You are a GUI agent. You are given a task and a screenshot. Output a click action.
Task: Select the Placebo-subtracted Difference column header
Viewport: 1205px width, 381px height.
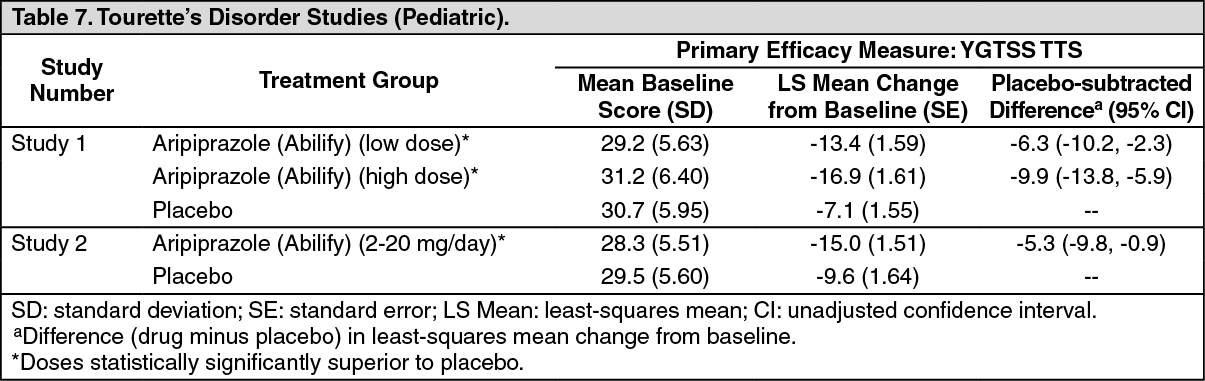(x=1091, y=96)
